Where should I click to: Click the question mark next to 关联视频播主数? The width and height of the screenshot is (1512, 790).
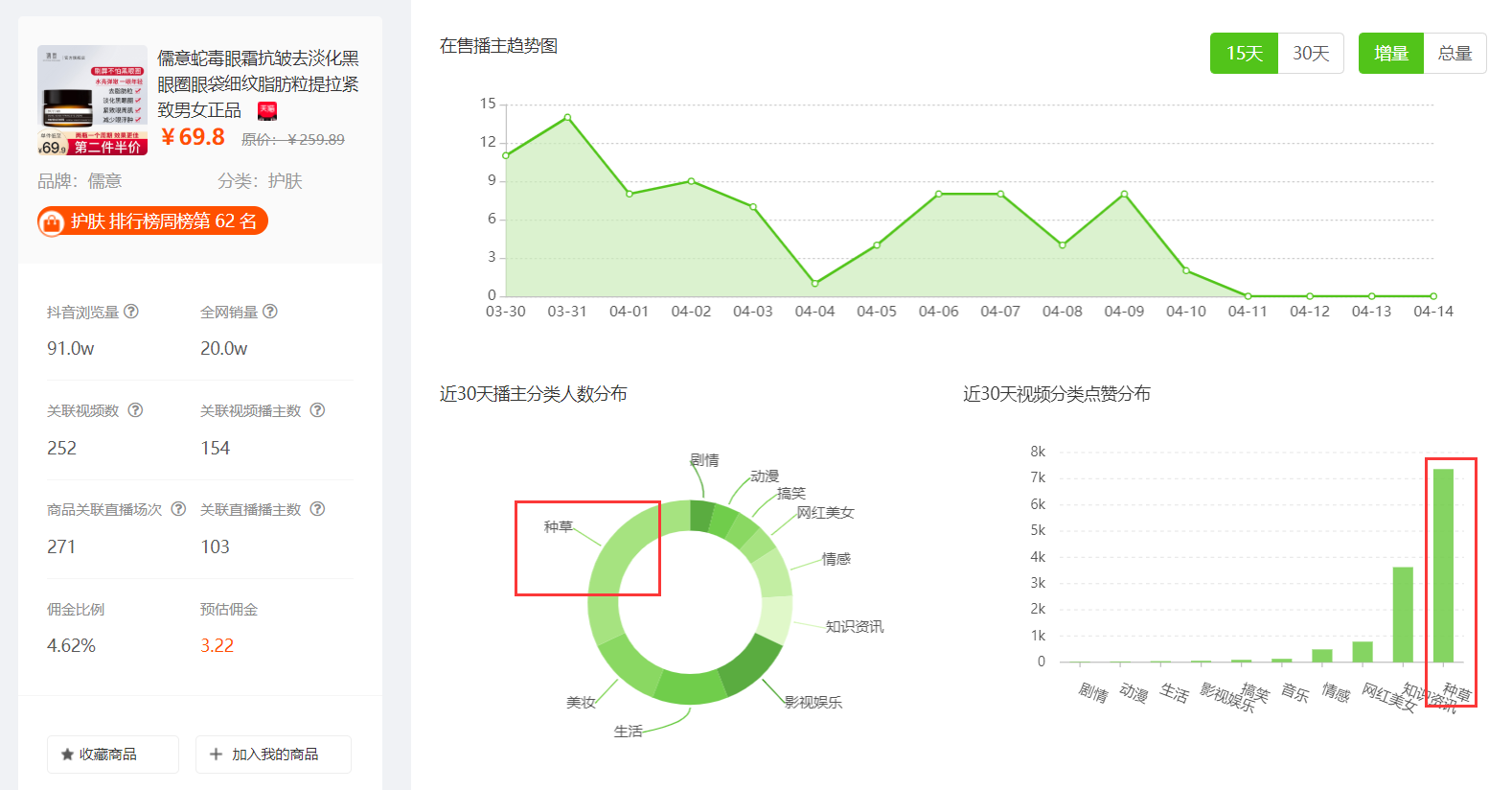(x=317, y=410)
